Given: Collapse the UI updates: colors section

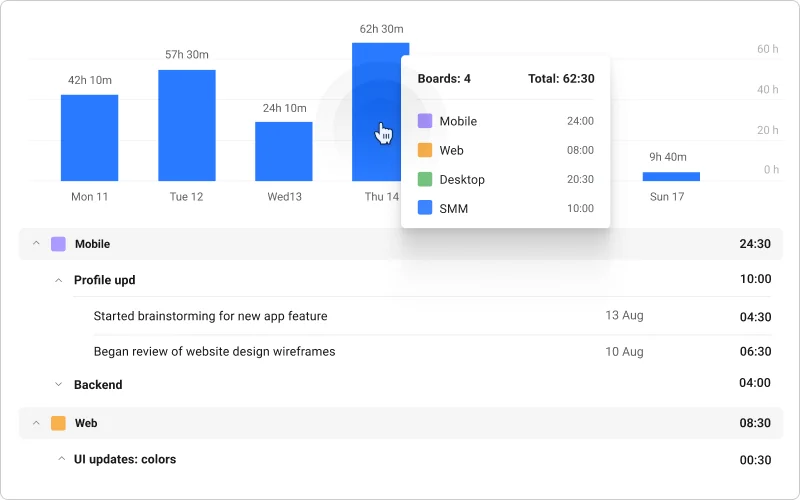Looking at the screenshot, I should pos(61,459).
